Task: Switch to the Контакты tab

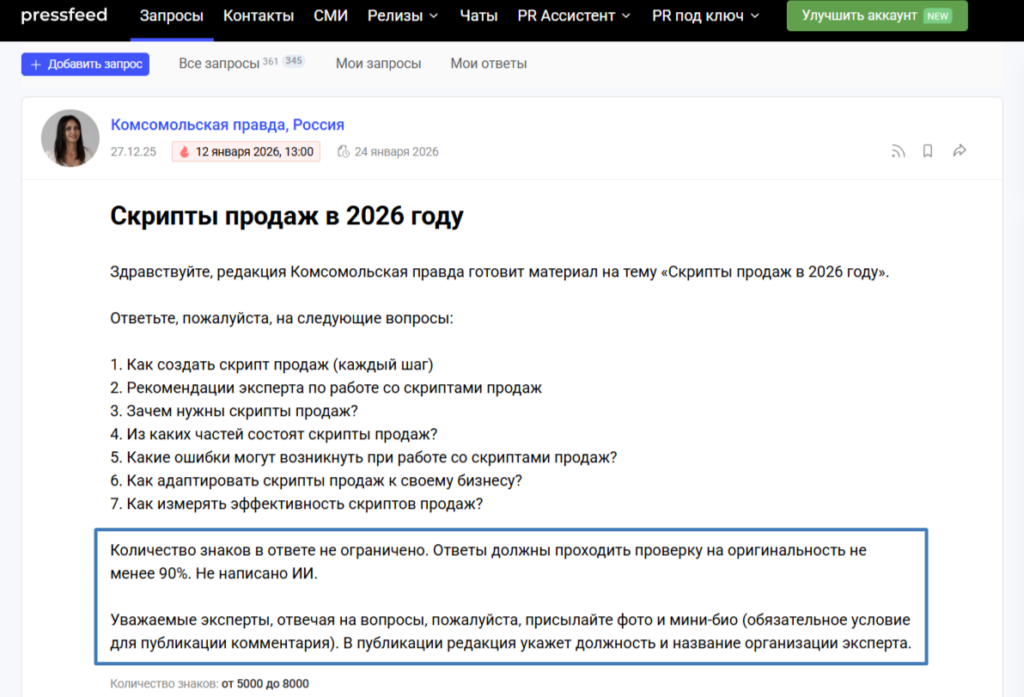Action: pos(259,16)
